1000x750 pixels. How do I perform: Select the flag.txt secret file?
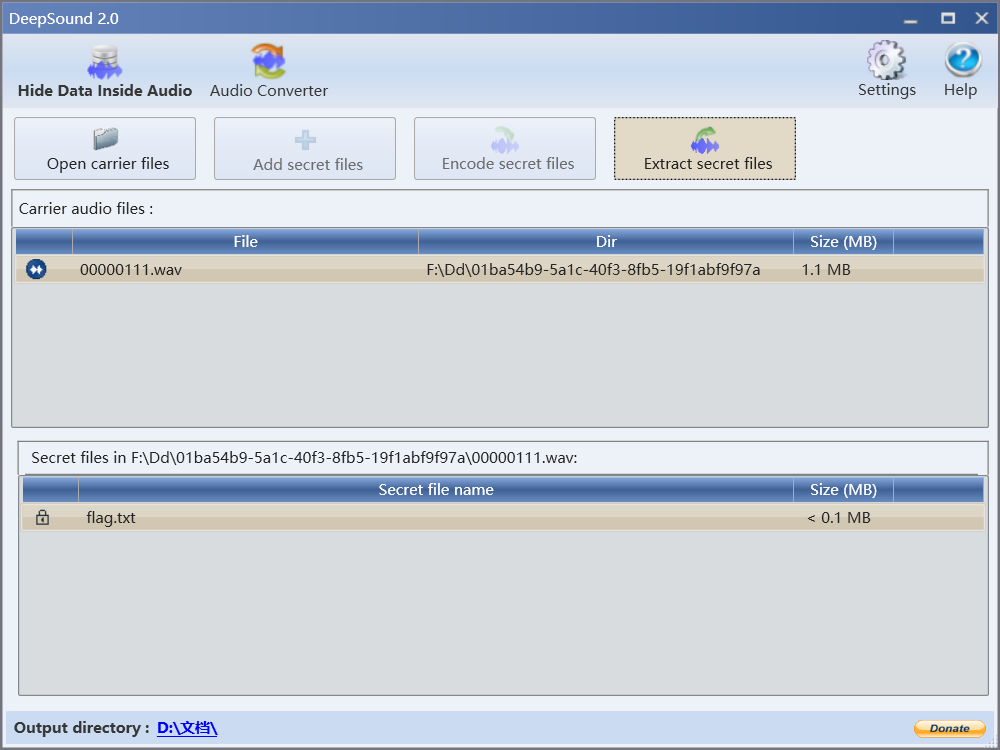tap(503, 517)
